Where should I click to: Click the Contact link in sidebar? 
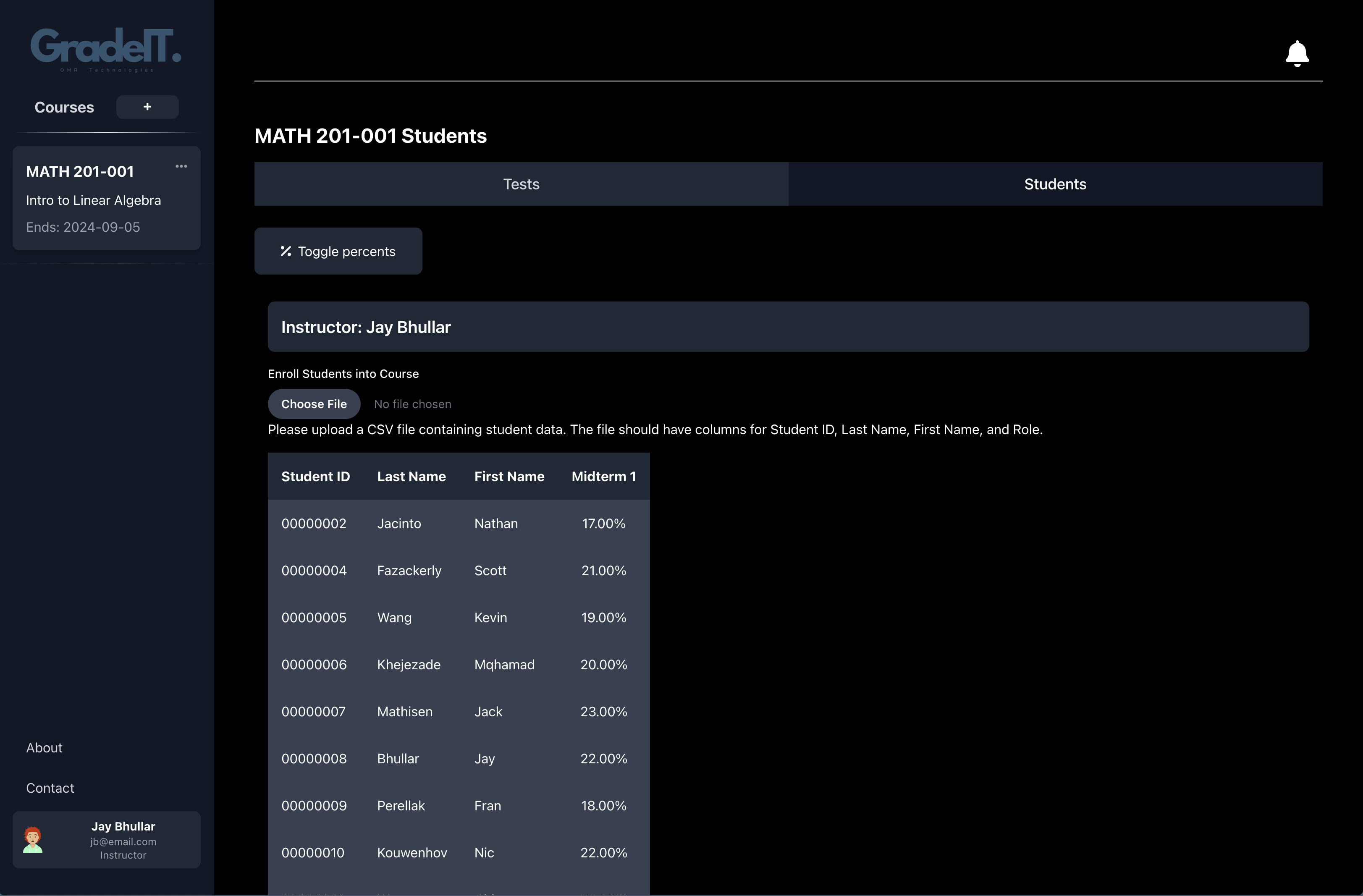50,787
